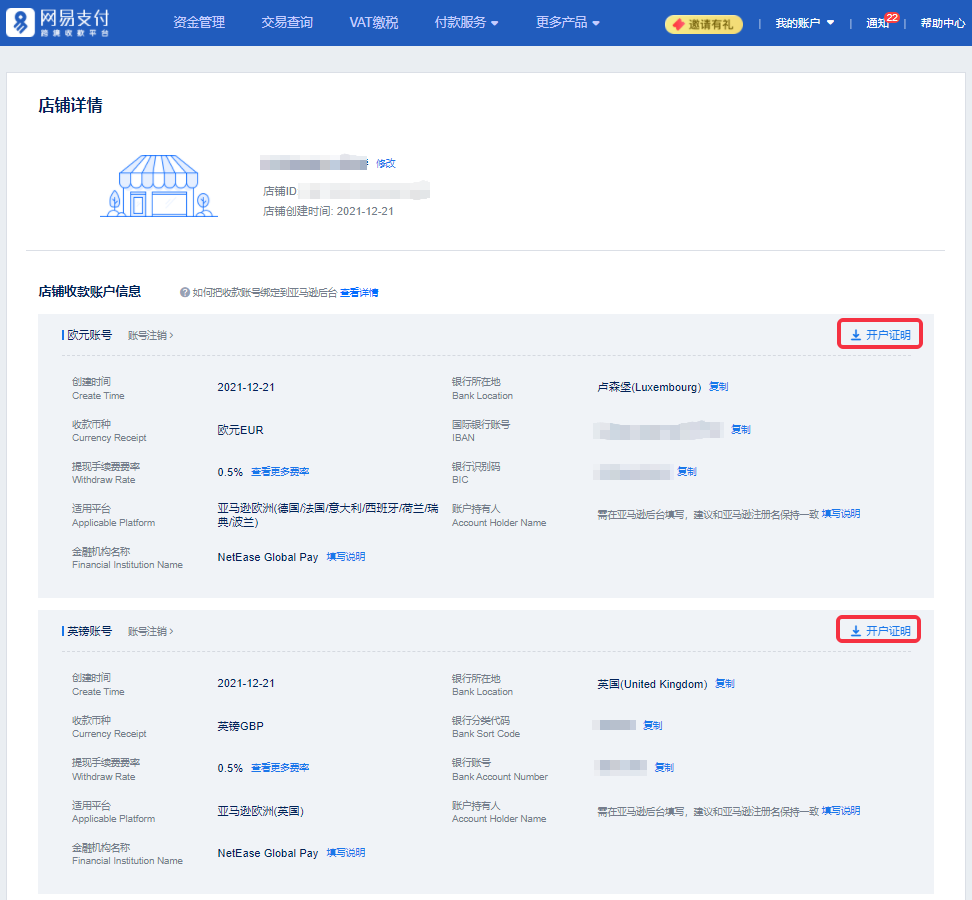The width and height of the screenshot is (972, 900).
Task: Click 查看详情 link about binding account
Action: coord(359,293)
